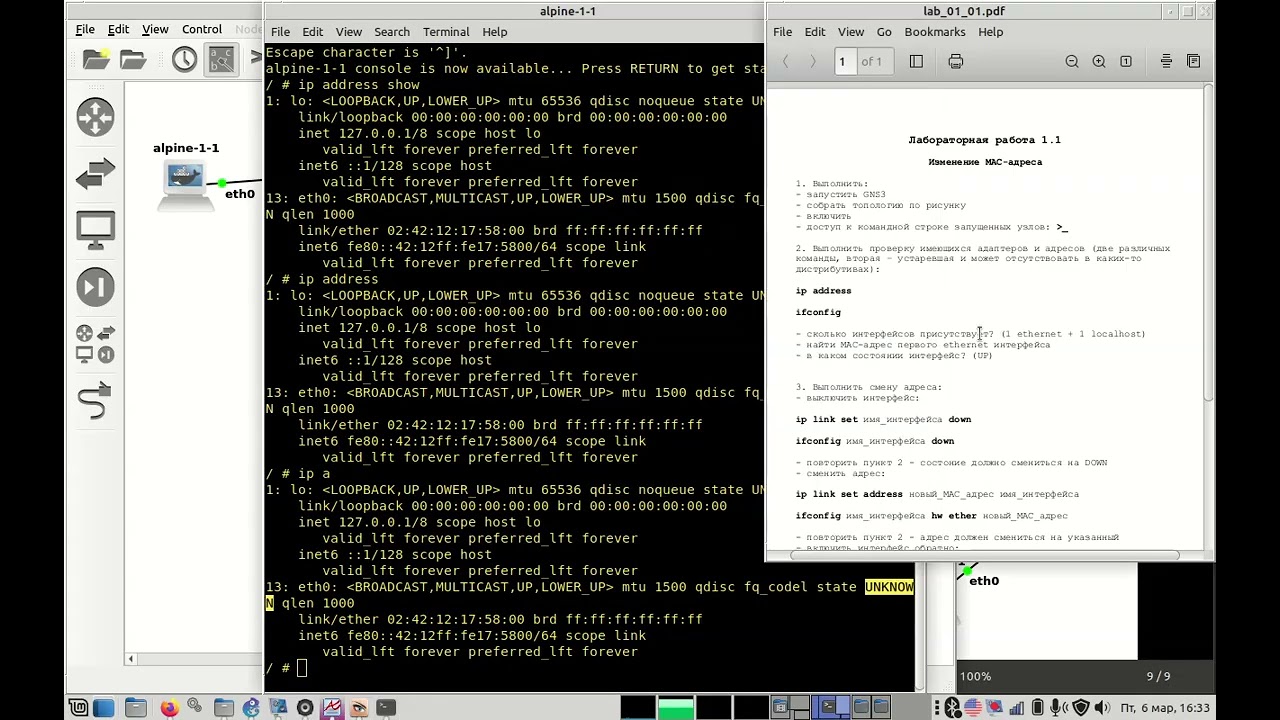Select the add a link cable tool in GNS3

point(95,401)
